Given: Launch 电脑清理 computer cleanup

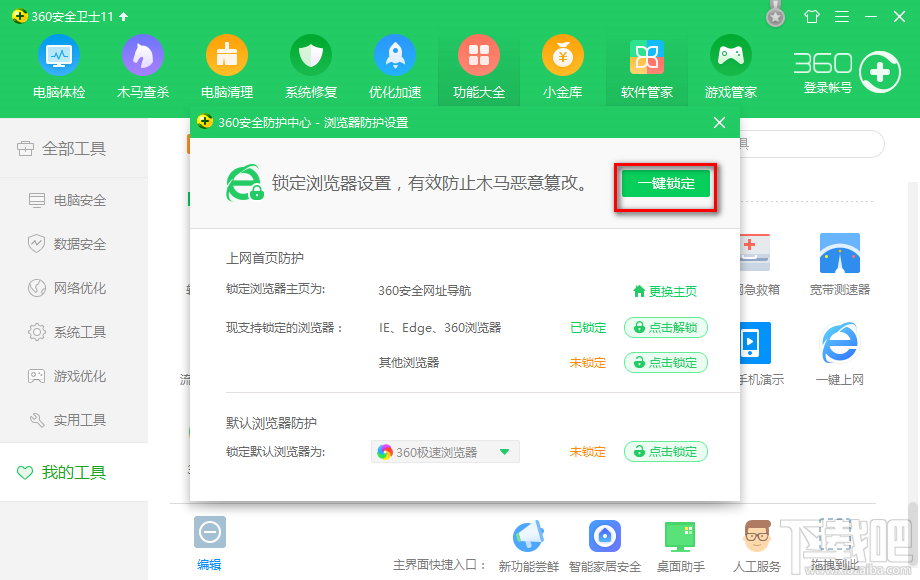Looking at the screenshot, I should (x=226, y=66).
